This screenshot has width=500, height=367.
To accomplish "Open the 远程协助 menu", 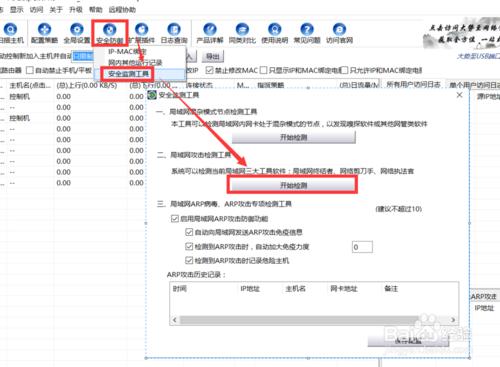I will (122, 10).
